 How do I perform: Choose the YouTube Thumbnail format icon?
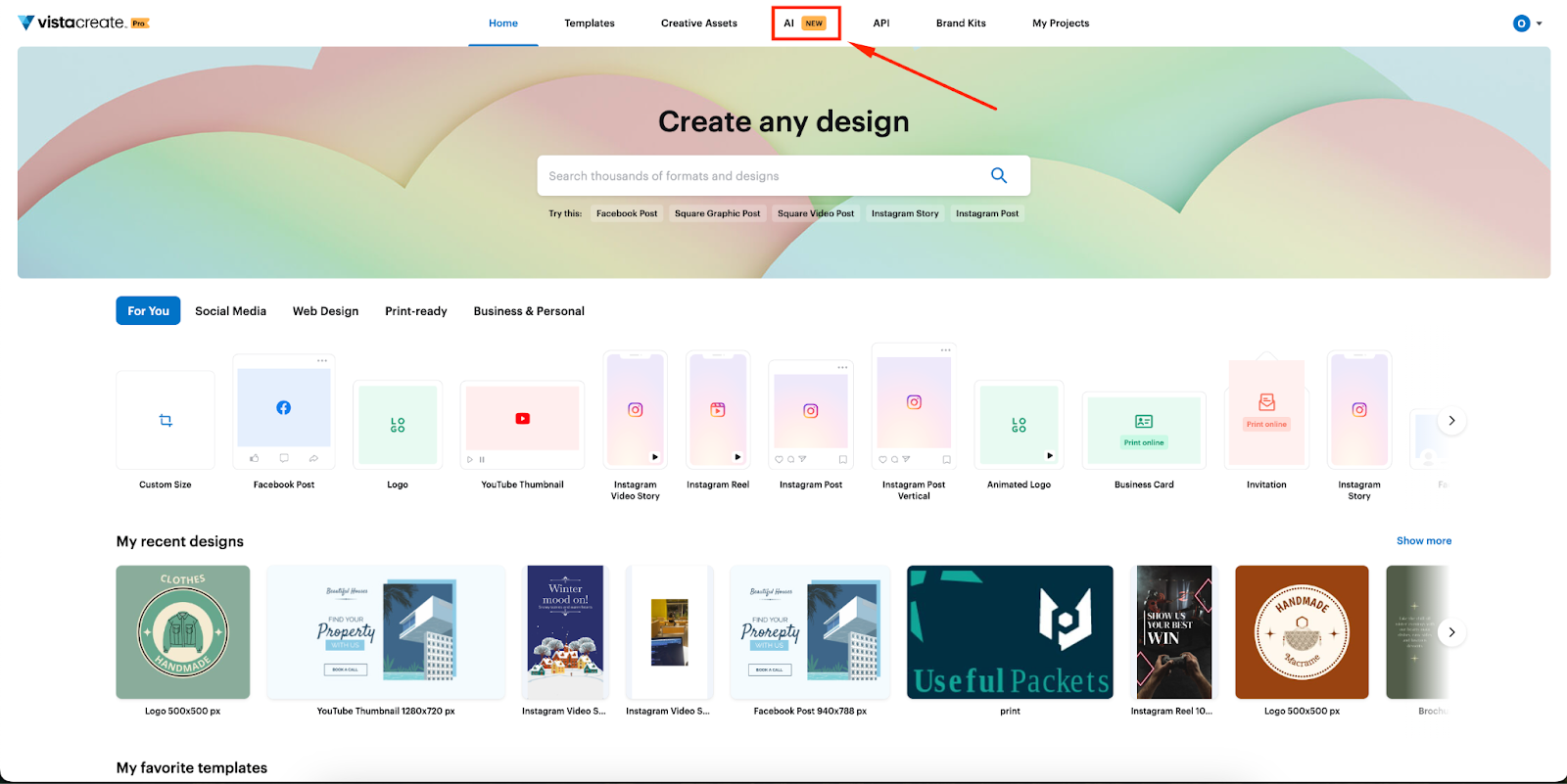pos(522,419)
